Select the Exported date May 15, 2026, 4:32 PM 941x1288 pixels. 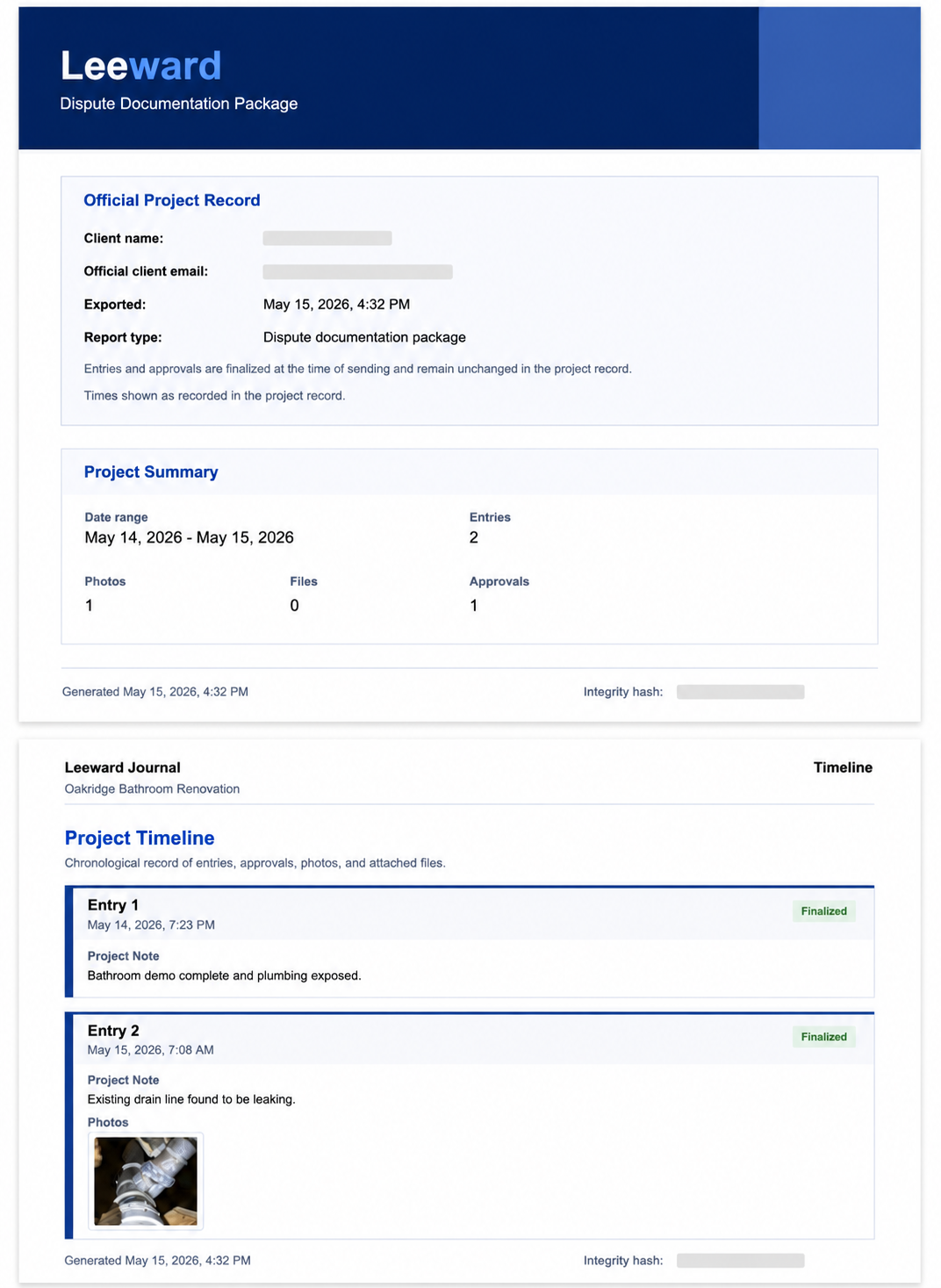(337, 305)
